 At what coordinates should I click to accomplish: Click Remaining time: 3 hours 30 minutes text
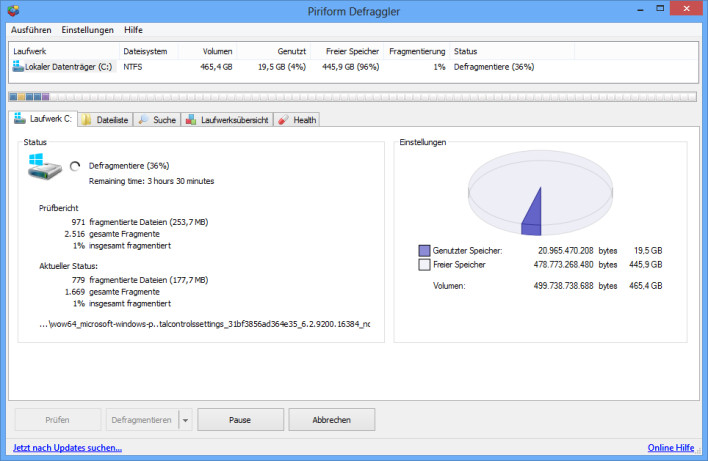click(x=151, y=181)
